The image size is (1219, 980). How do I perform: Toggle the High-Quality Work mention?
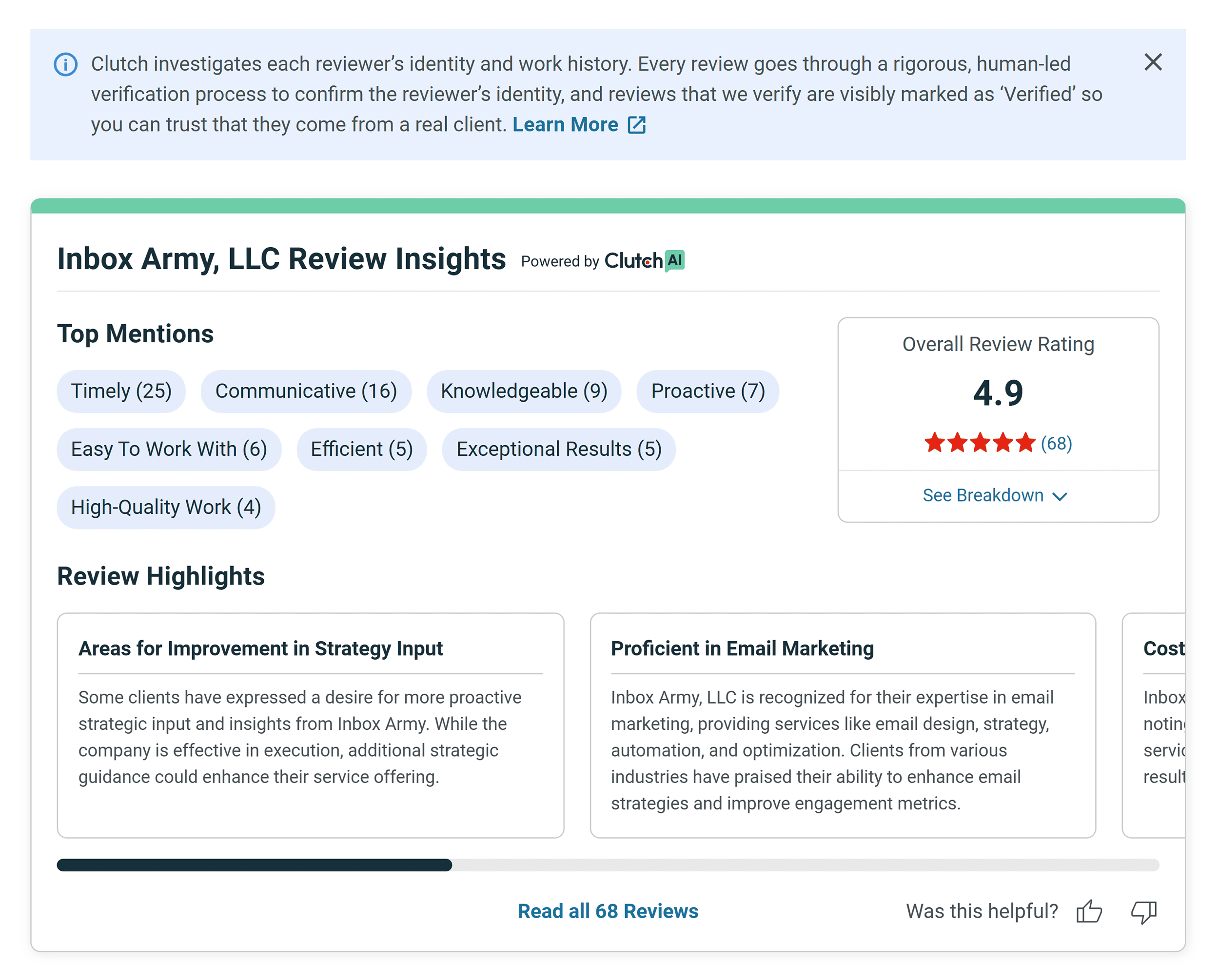coord(166,507)
